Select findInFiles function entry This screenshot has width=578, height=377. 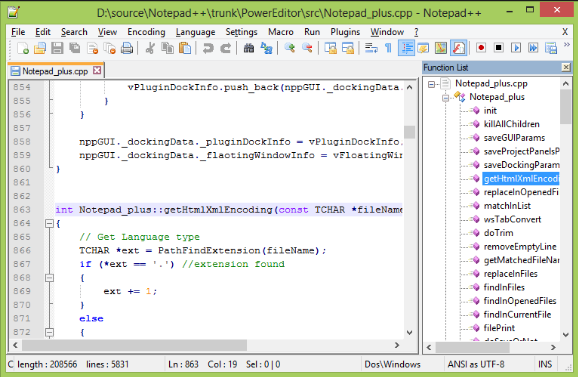click(x=504, y=287)
